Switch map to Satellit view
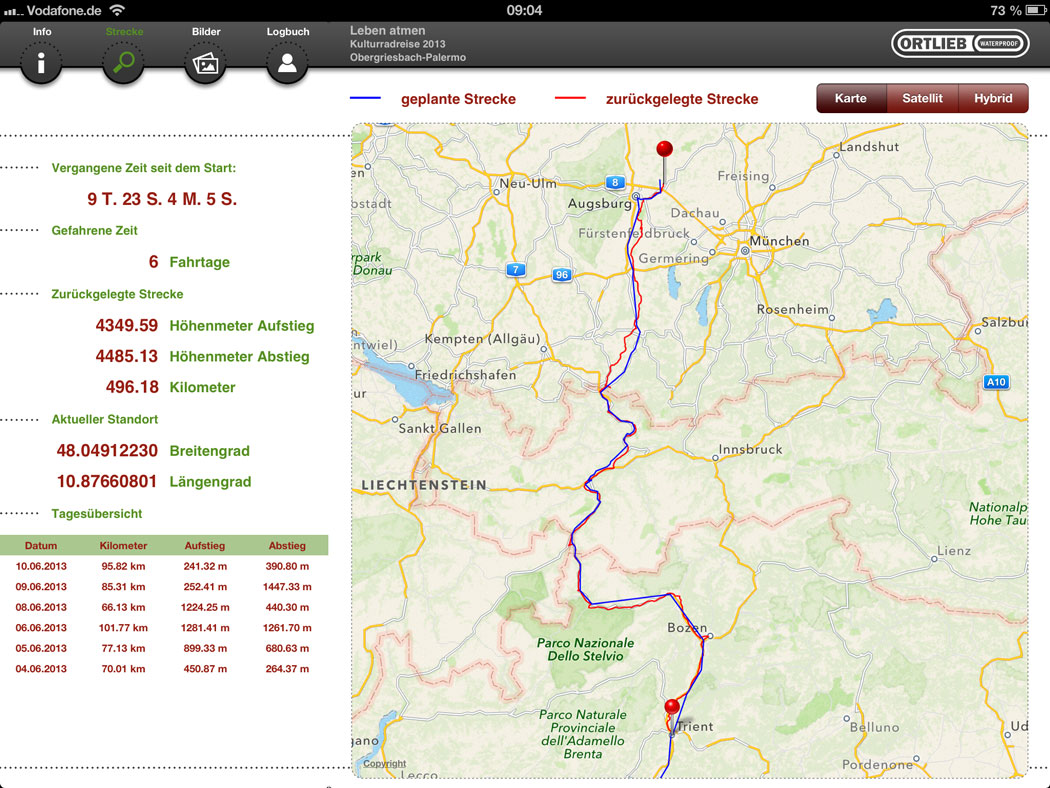This screenshot has width=1050, height=788. click(922, 98)
